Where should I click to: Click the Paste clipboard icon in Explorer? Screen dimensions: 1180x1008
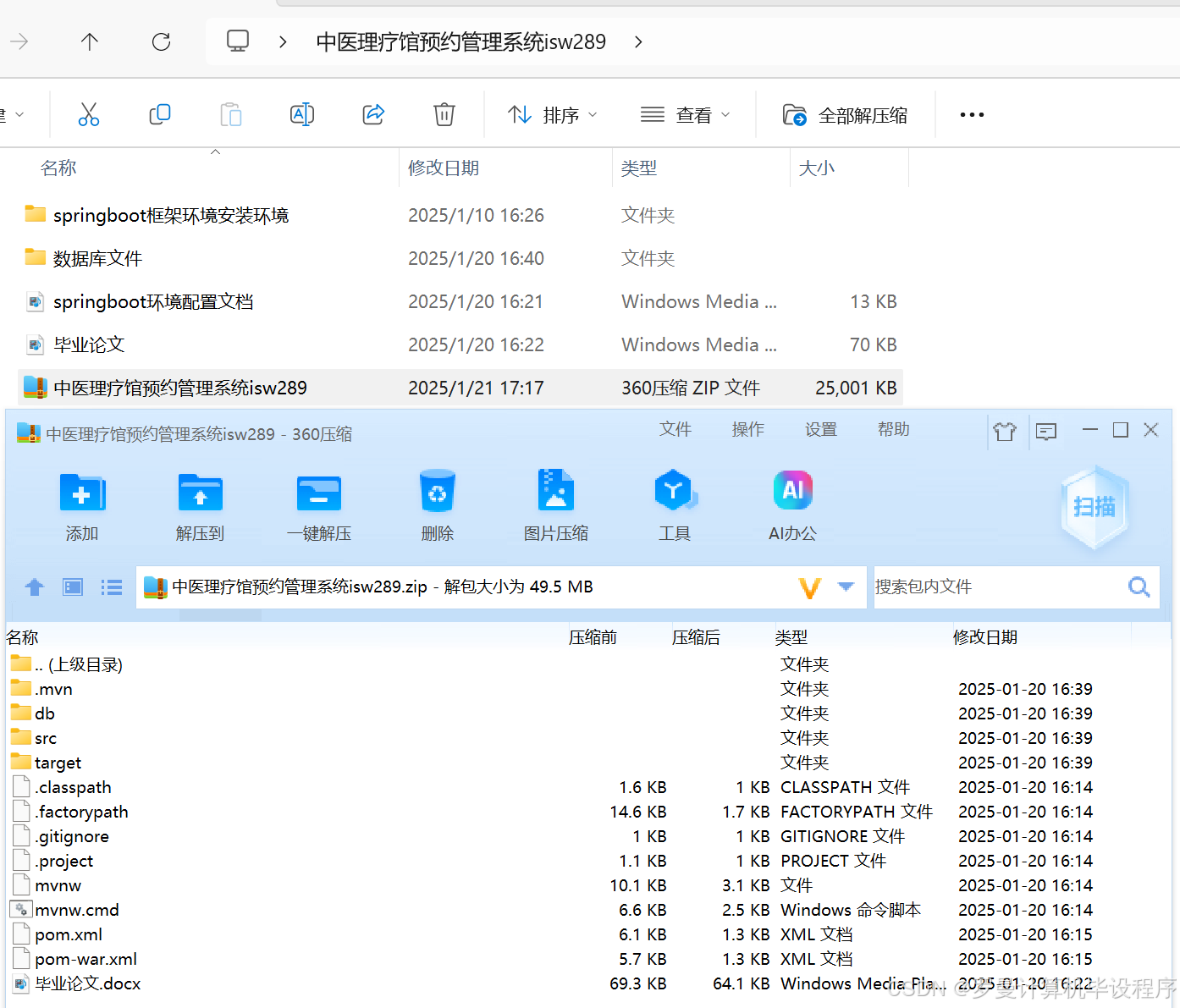pyautogui.click(x=230, y=114)
